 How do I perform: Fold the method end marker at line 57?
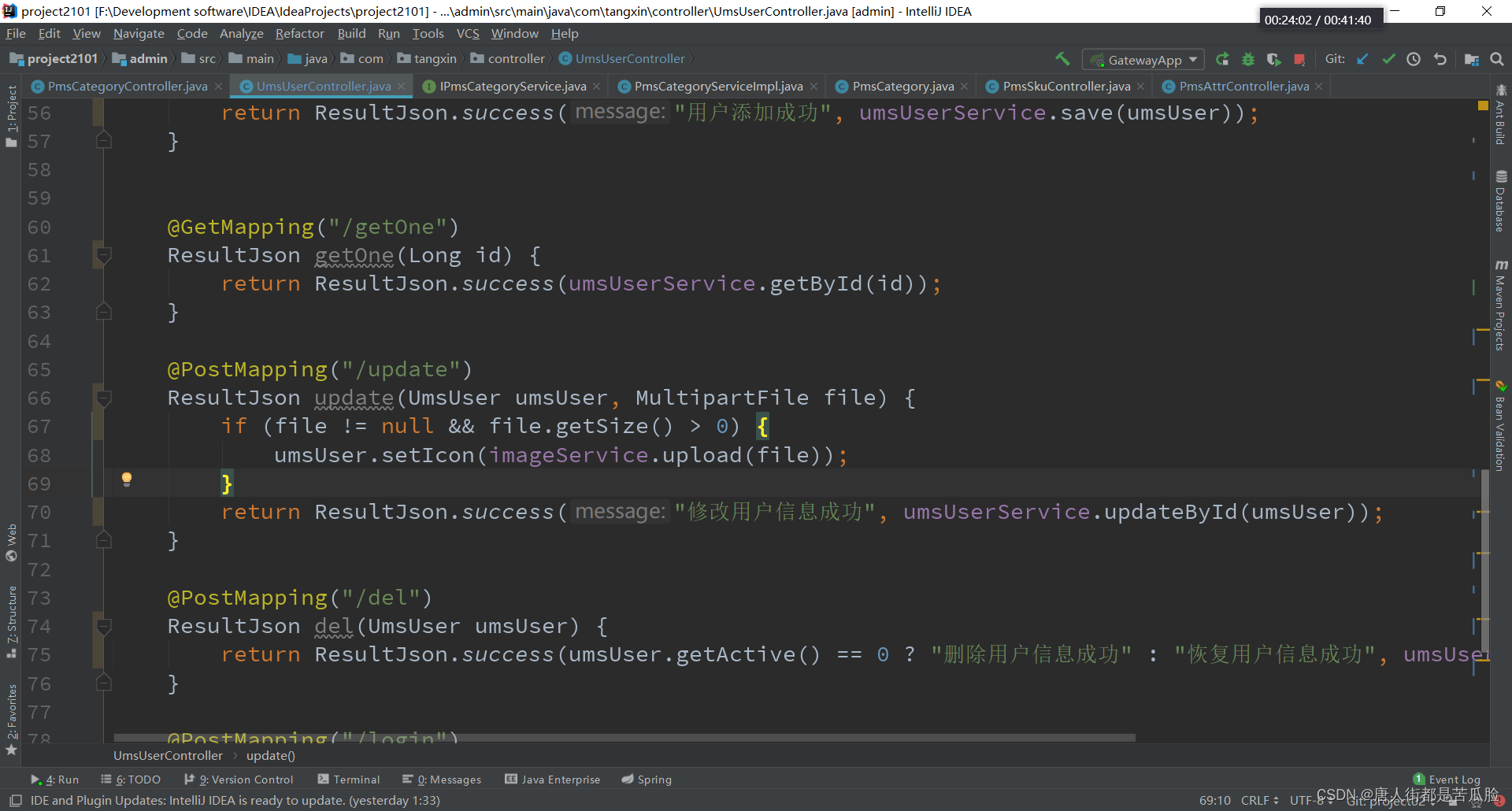click(103, 141)
